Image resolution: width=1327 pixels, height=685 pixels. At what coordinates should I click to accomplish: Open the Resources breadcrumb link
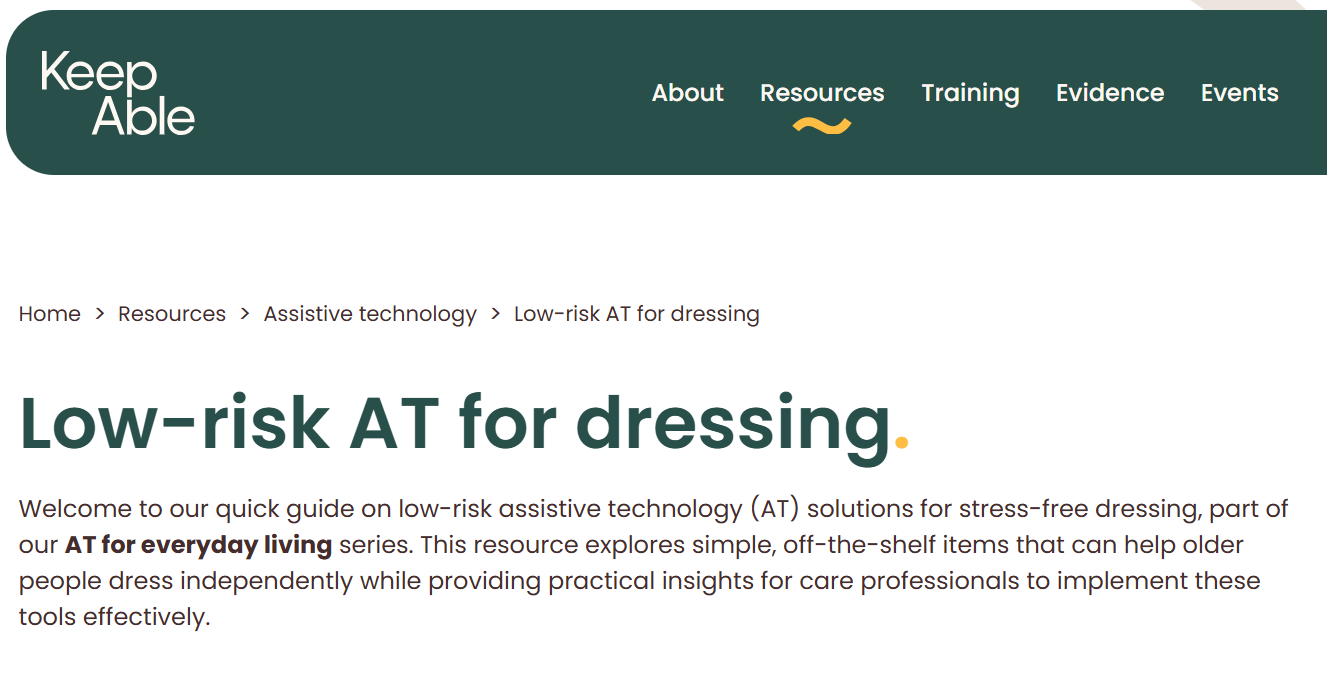[171, 313]
